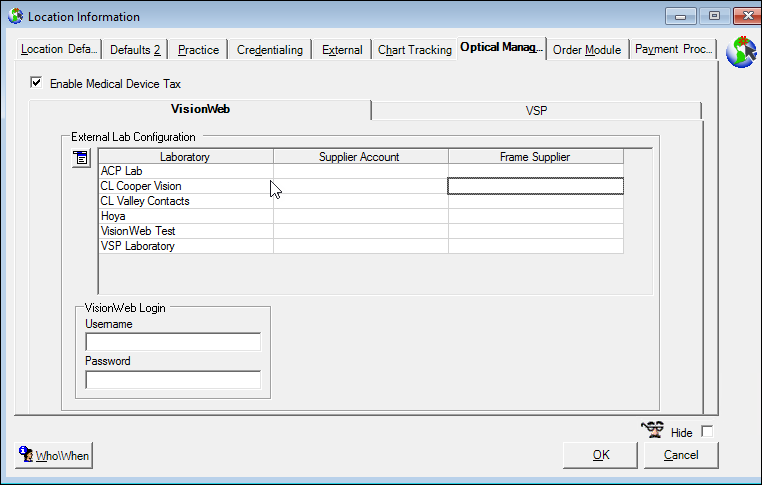Click the grid options icon beside Laboratory table

click(81, 158)
